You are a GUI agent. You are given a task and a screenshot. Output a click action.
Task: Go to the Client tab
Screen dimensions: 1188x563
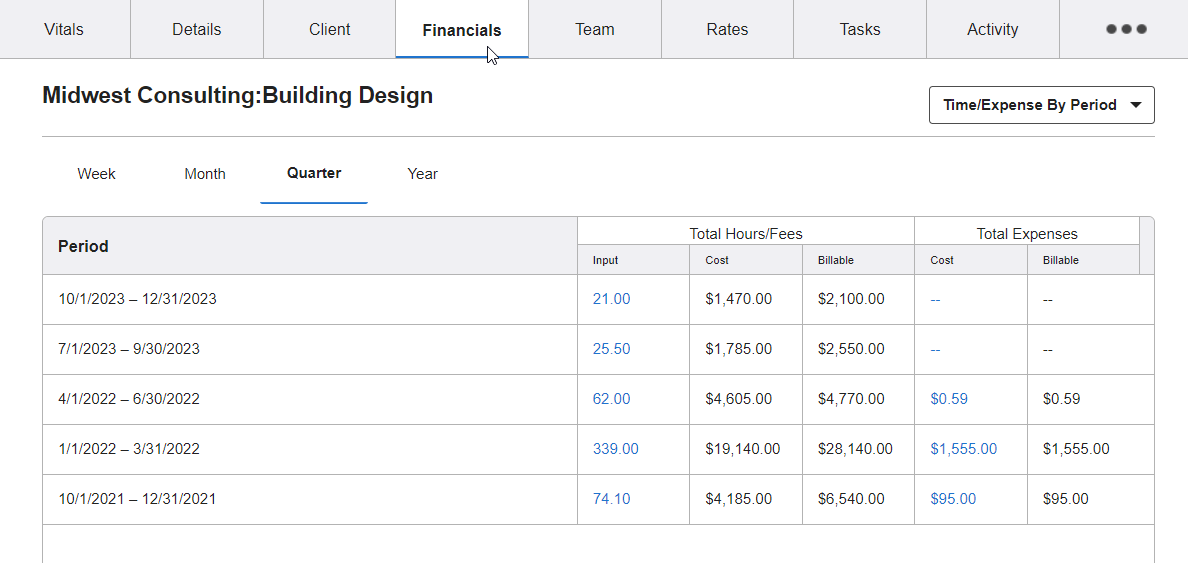coord(329,29)
